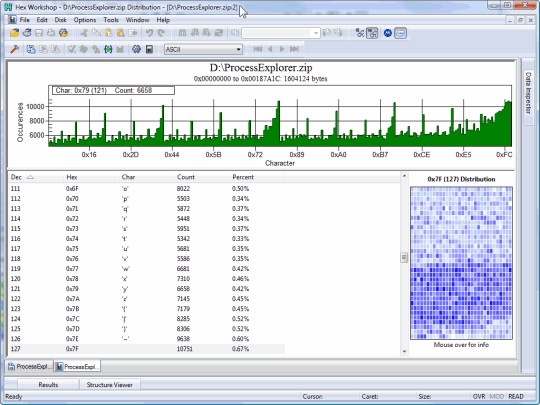Click inside the Goto input field
Image resolution: width=540 pixels, height=405 pixels.
[x=277, y=33]
